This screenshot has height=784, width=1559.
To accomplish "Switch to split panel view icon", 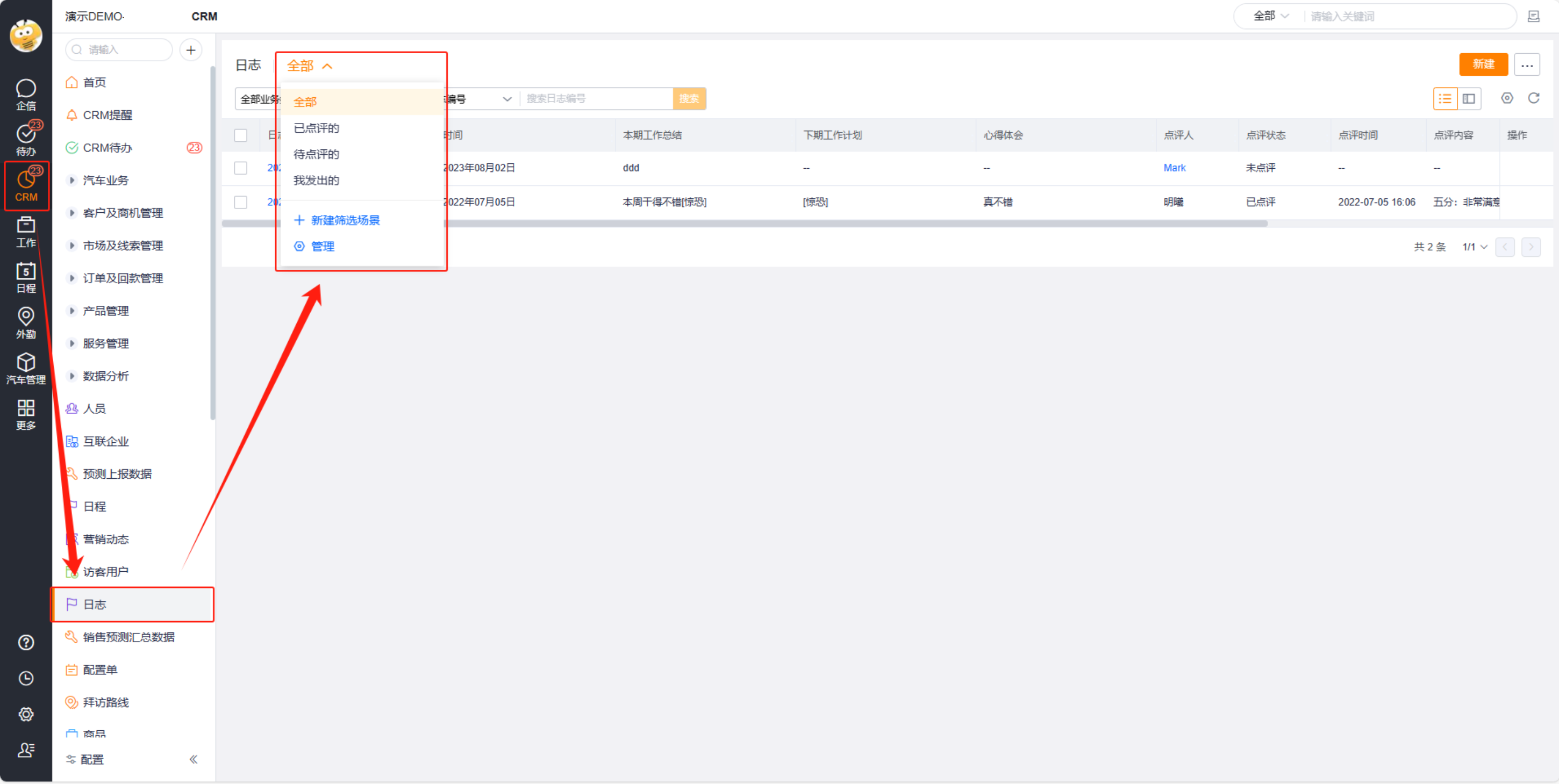I will pyautogui.click(x=1469, y=99).
